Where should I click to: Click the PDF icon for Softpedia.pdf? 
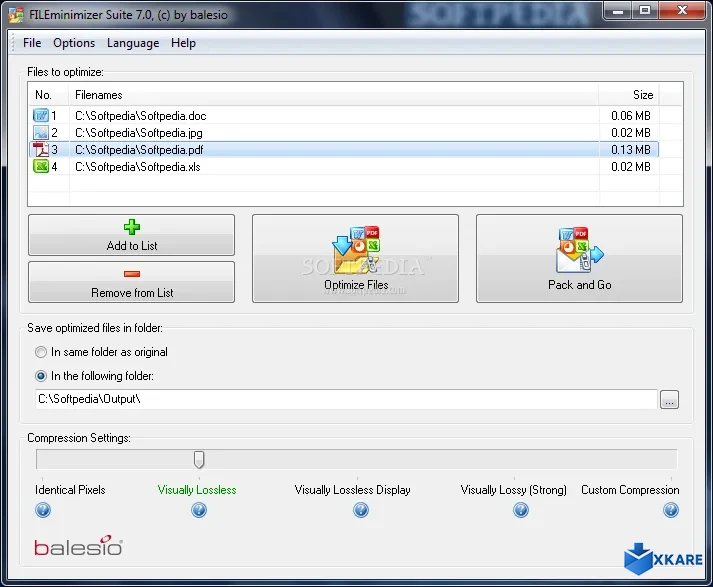[41, 149]
